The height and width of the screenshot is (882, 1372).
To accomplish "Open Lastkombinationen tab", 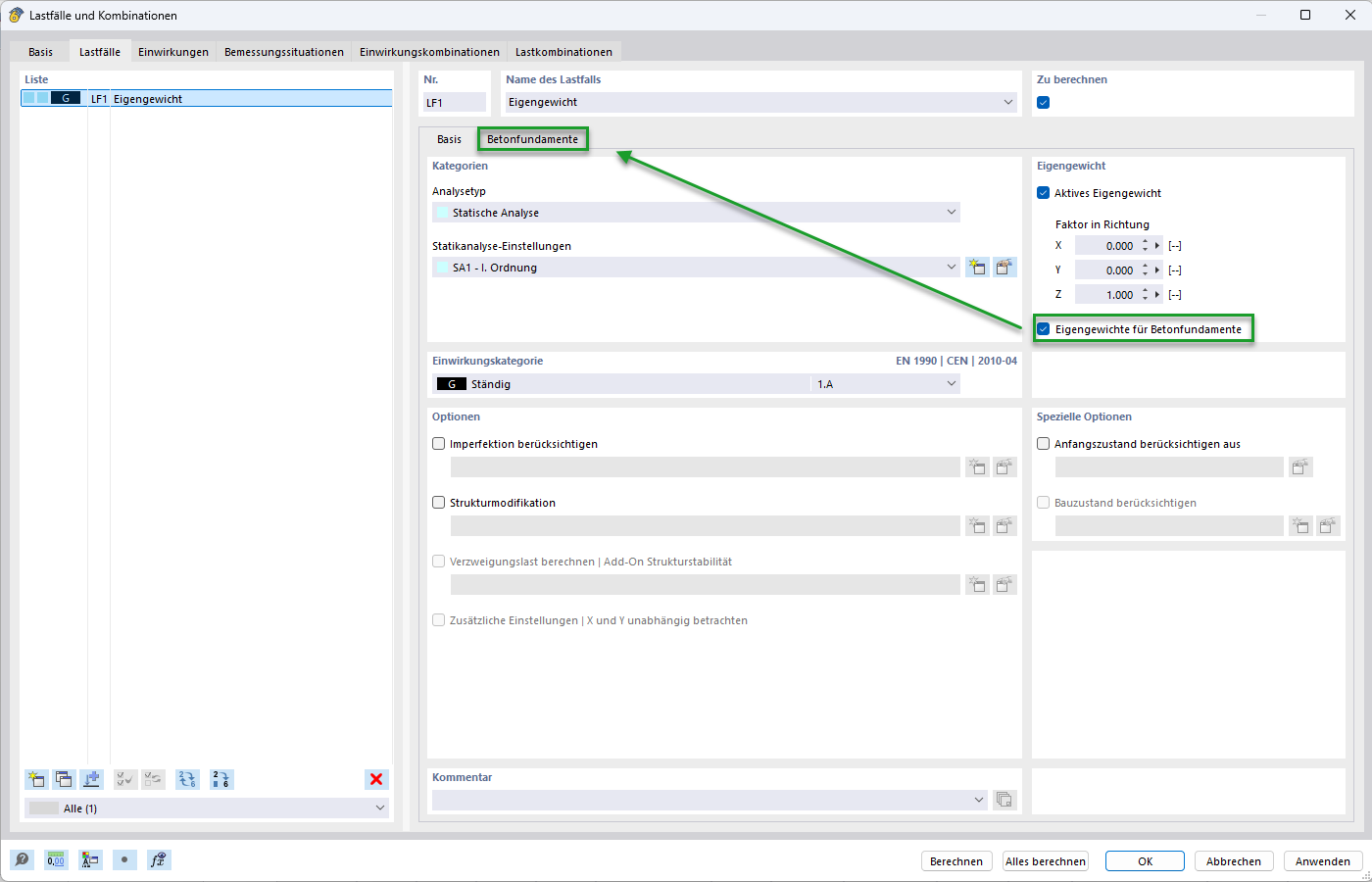I will pos(563,52).
